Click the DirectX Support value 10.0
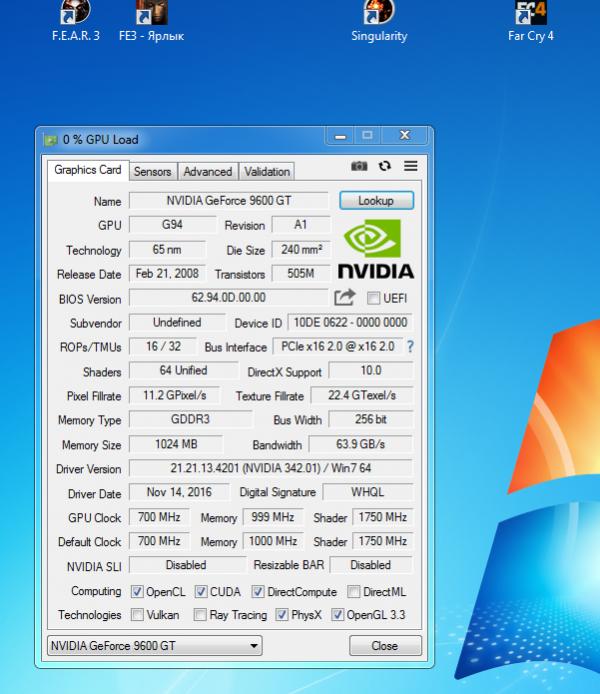 pyautogui.click(x=371, y=370)
